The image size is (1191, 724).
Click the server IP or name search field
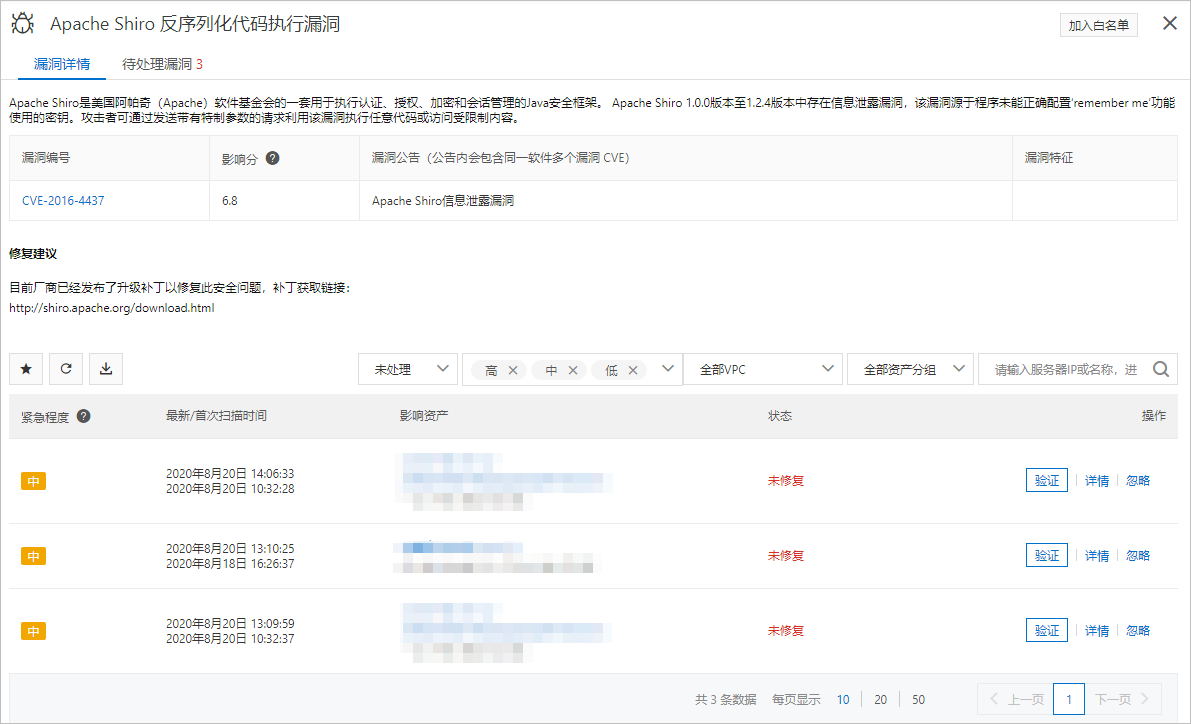point(1066,369)
